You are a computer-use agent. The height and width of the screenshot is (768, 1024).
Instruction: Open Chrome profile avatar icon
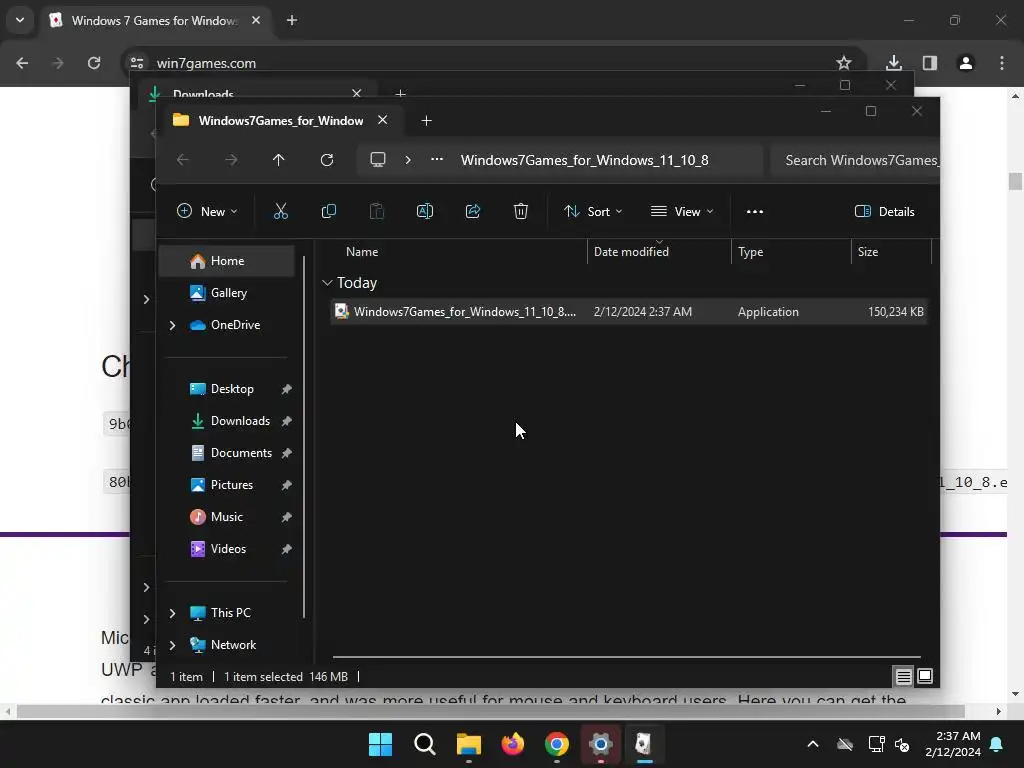tap(966, 63)
